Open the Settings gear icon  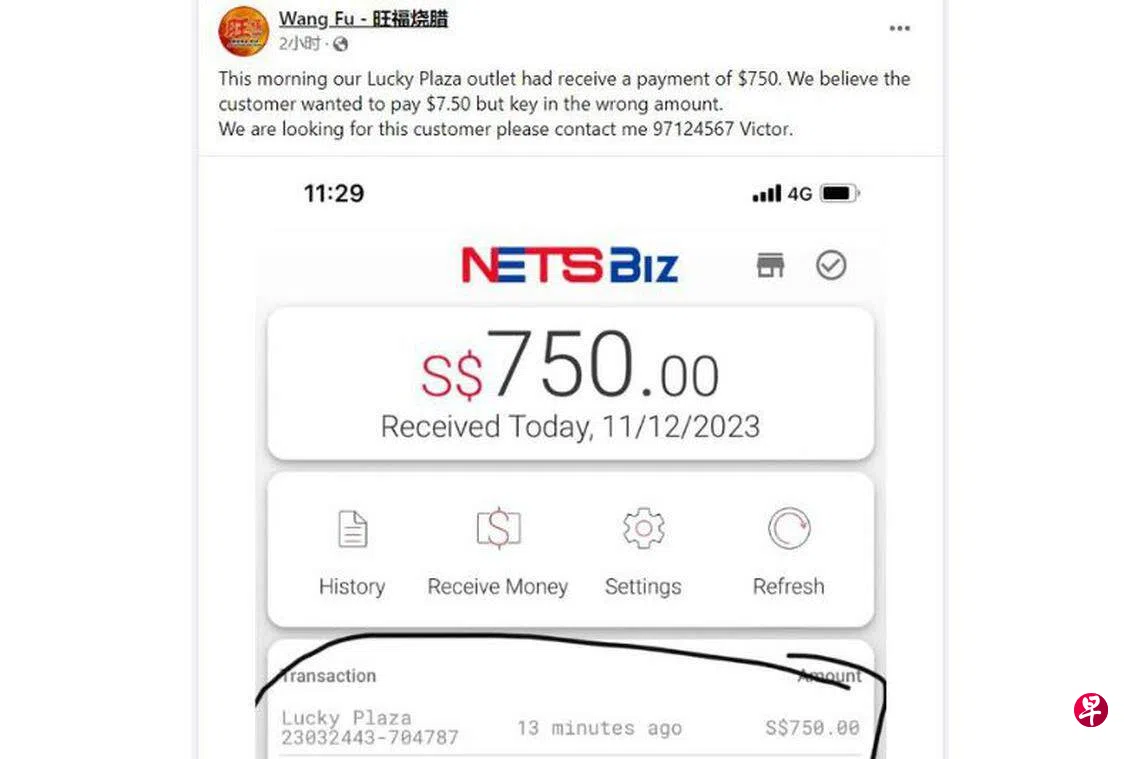(x=643, y=529)
